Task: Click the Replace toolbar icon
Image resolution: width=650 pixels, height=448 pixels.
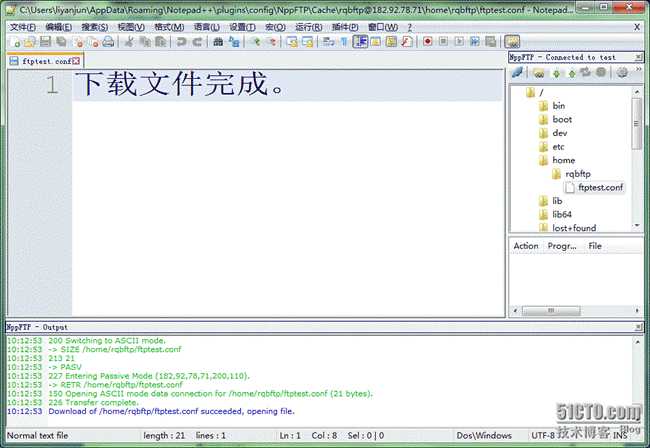Action: tap(234, 42)
